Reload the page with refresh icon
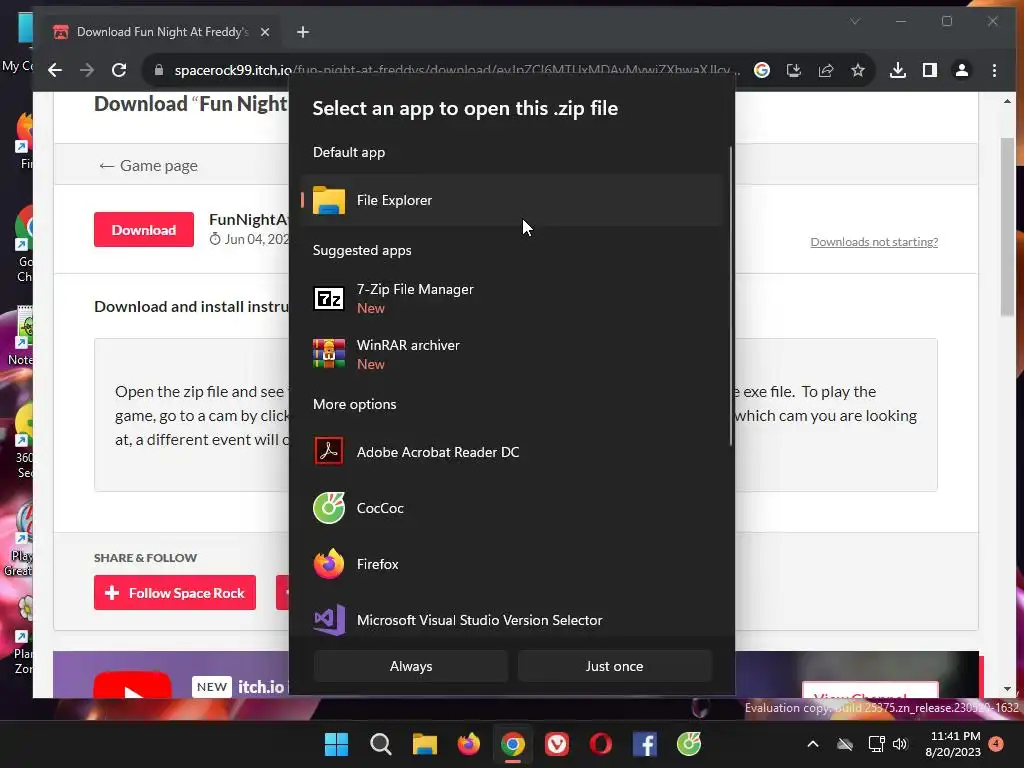This screenshot has width=1024, height=768. pyautogui.click(x=119, y=71)
